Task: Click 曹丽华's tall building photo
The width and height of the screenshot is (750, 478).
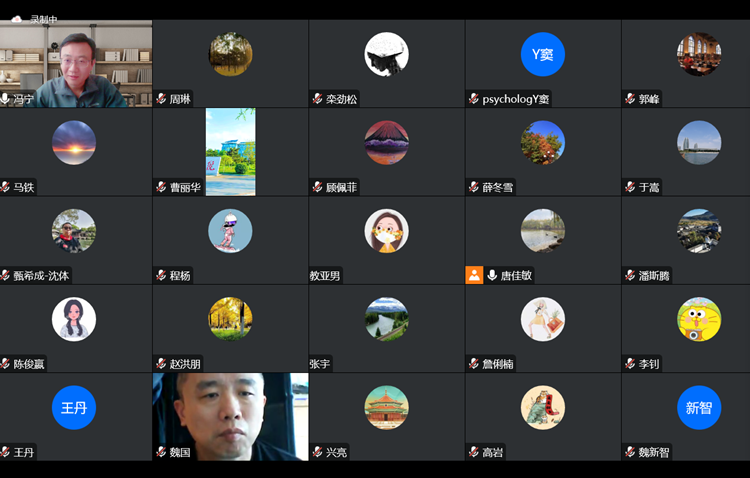Action: (x=230, y=151)
